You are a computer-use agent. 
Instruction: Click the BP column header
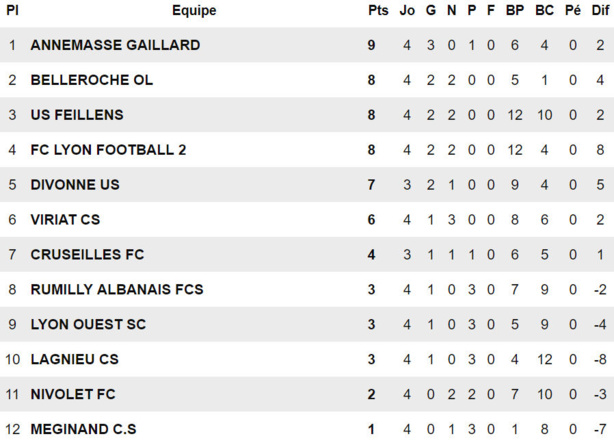(x=514, y=11)
